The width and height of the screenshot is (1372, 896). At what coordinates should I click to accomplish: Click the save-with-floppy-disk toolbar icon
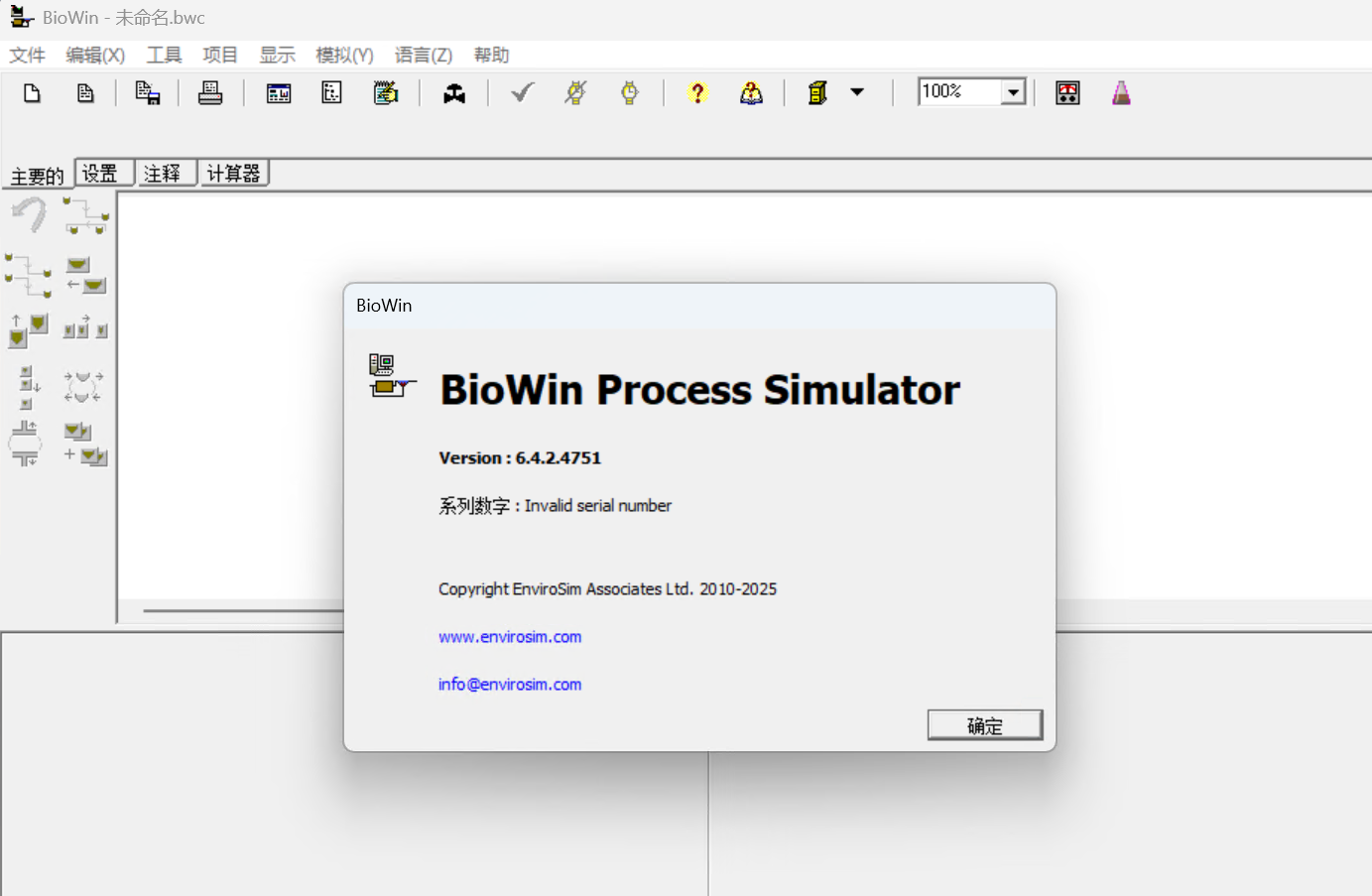pos(148,93)
